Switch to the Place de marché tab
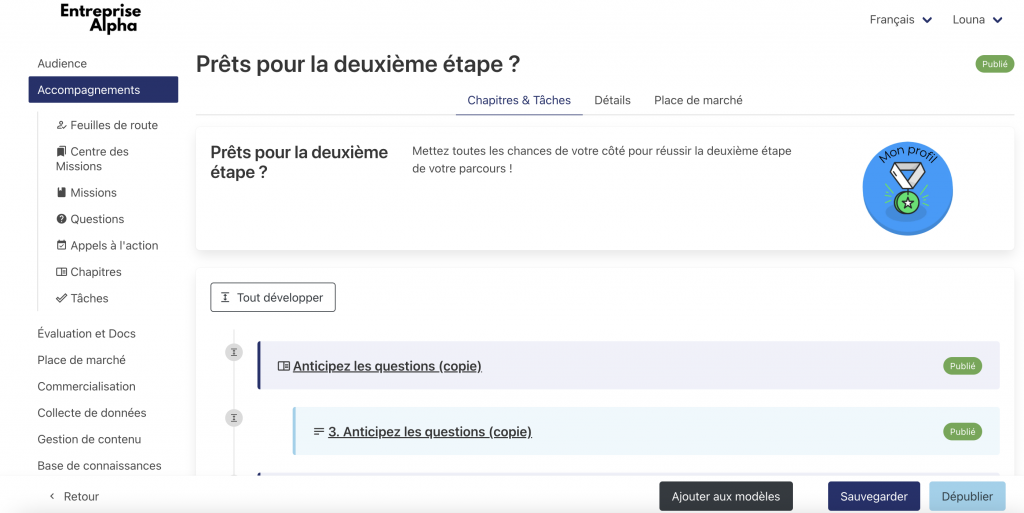 coord(698,100)
